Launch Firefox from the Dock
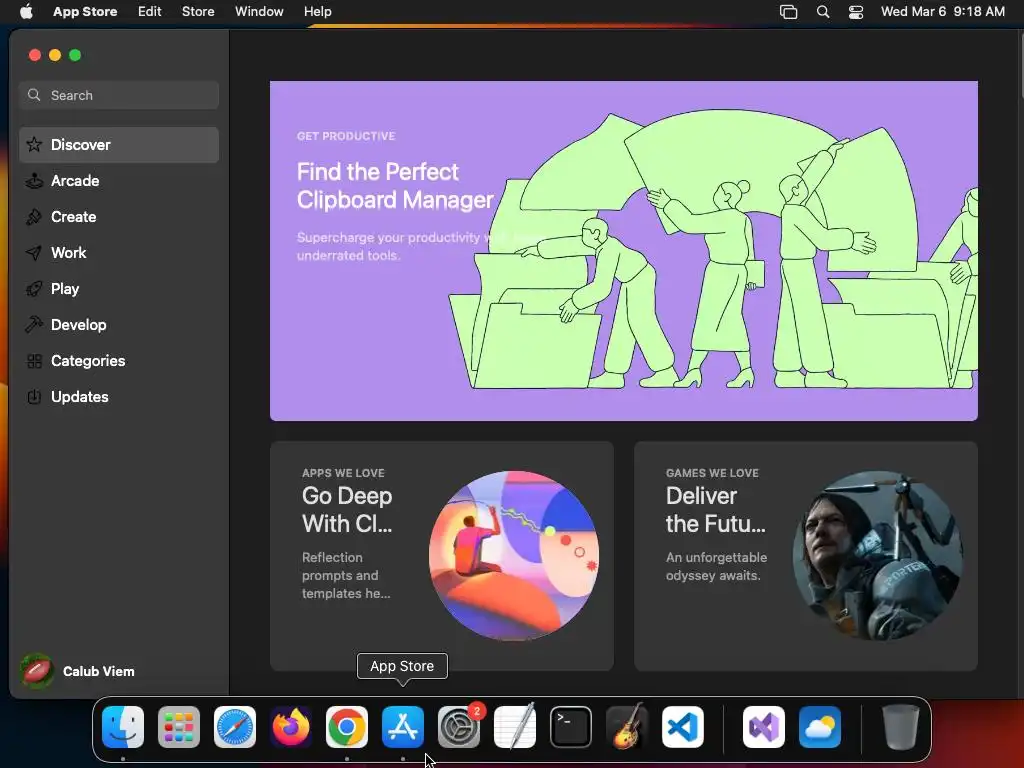This screenshot has width=1024, height=768. [x=291, y=727]
